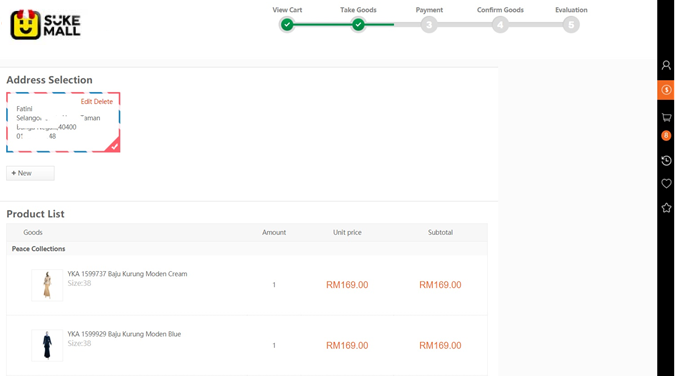Edit the Fatini address
Image resolution: width=676 pixels, height=376 pixels.
86,102
